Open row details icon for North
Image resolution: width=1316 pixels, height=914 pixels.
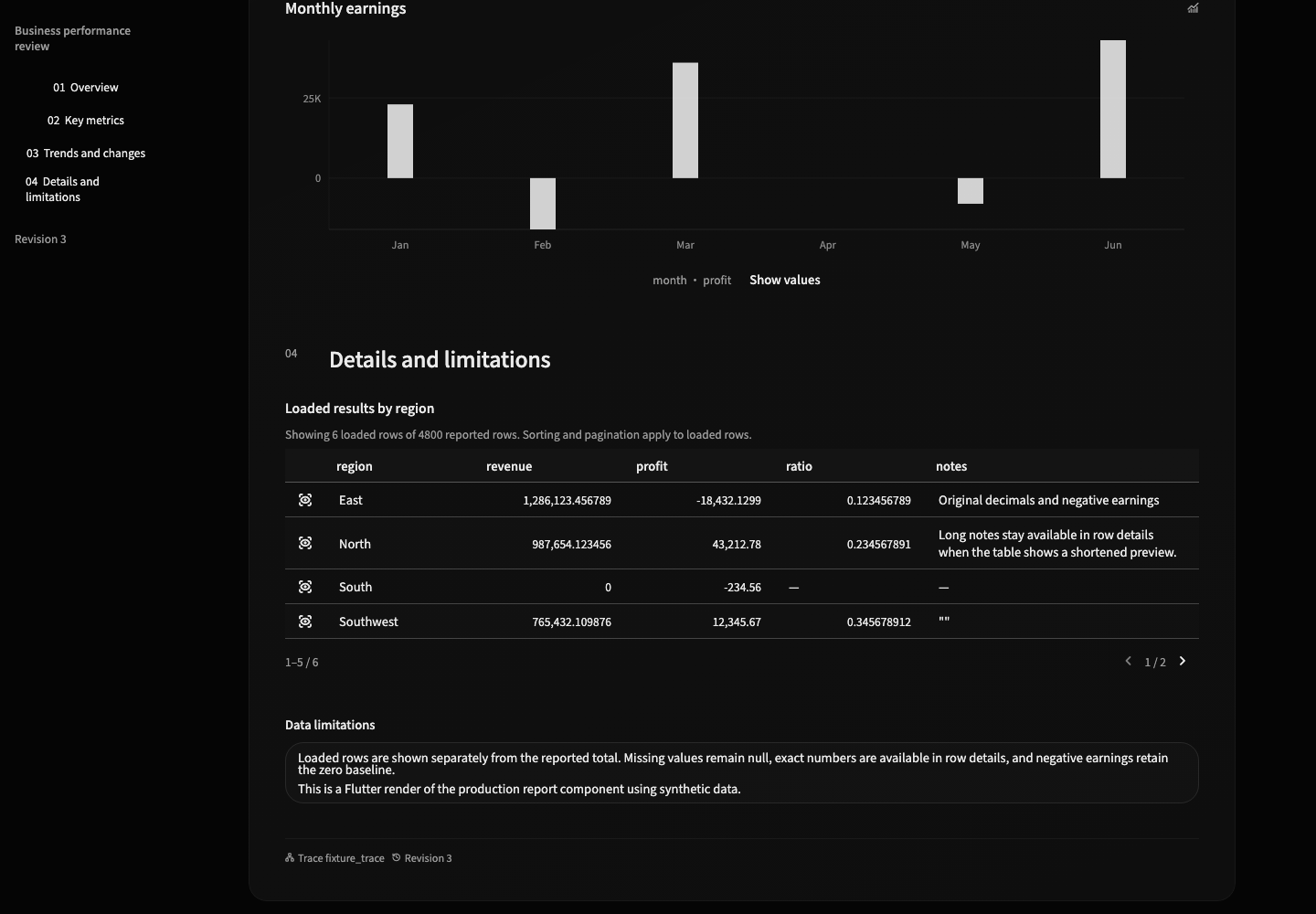[305, 543]
